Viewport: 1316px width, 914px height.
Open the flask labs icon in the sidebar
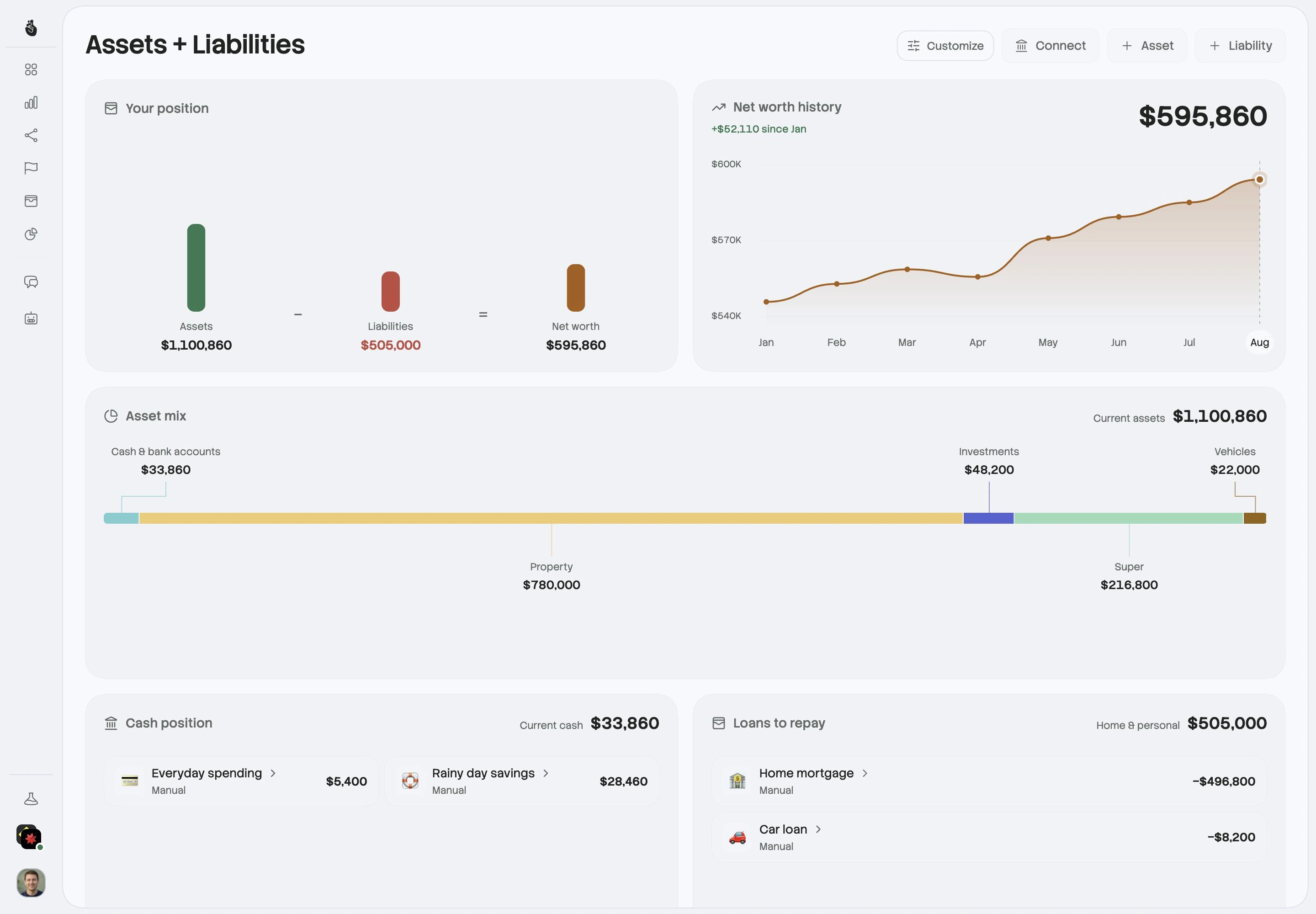point(31,799)
